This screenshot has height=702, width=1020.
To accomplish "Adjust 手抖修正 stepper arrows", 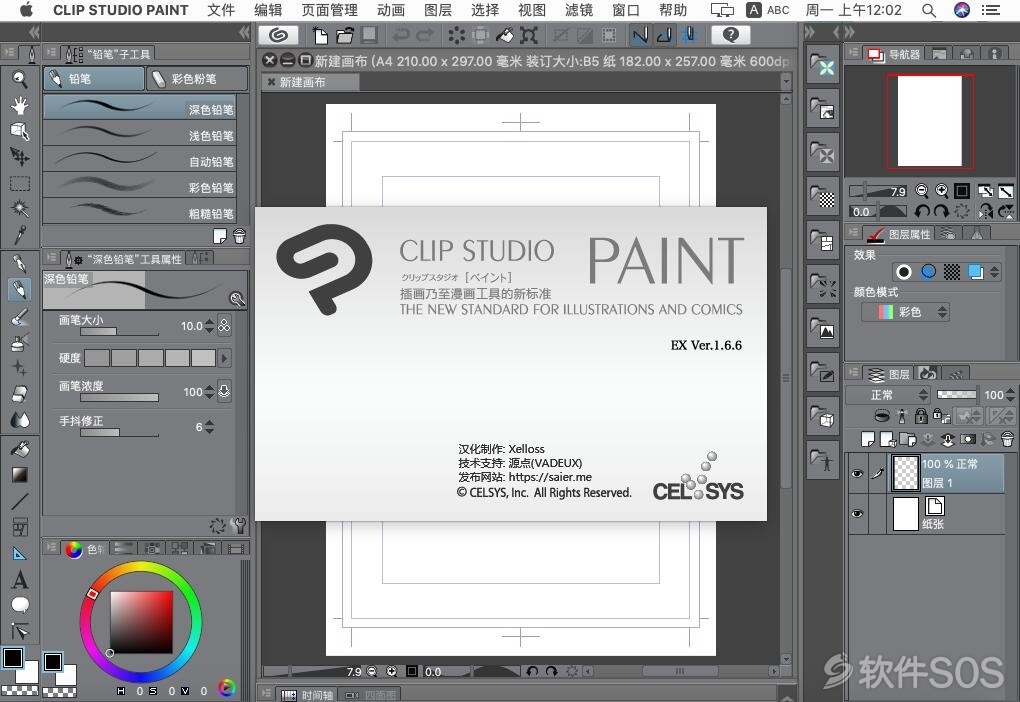I will pos(209,427).
